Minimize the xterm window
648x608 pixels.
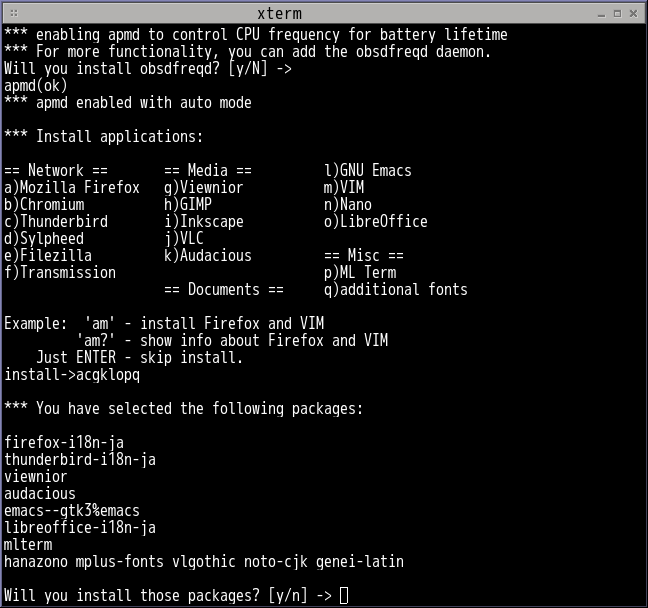point(600,13)
